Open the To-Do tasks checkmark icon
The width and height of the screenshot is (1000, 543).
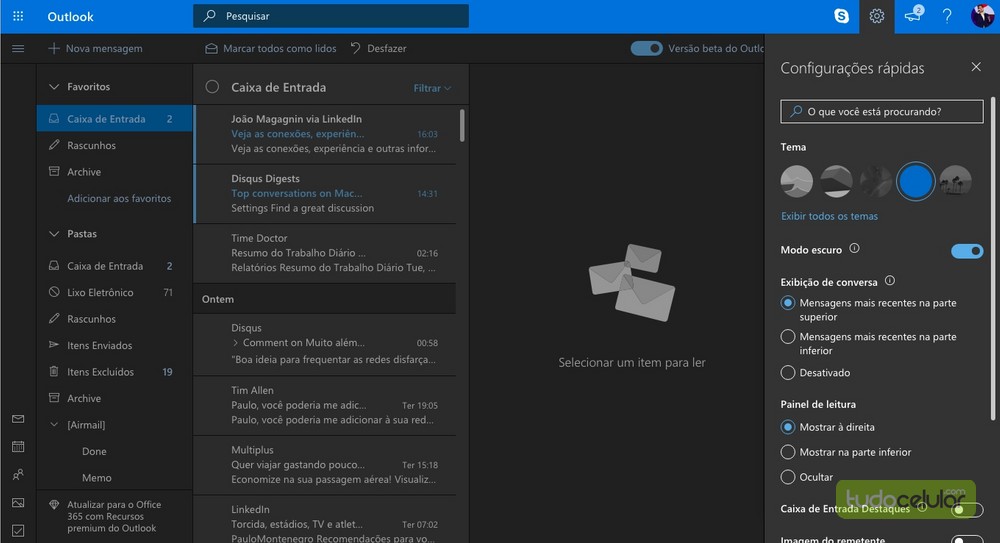(x=18, y=530)
